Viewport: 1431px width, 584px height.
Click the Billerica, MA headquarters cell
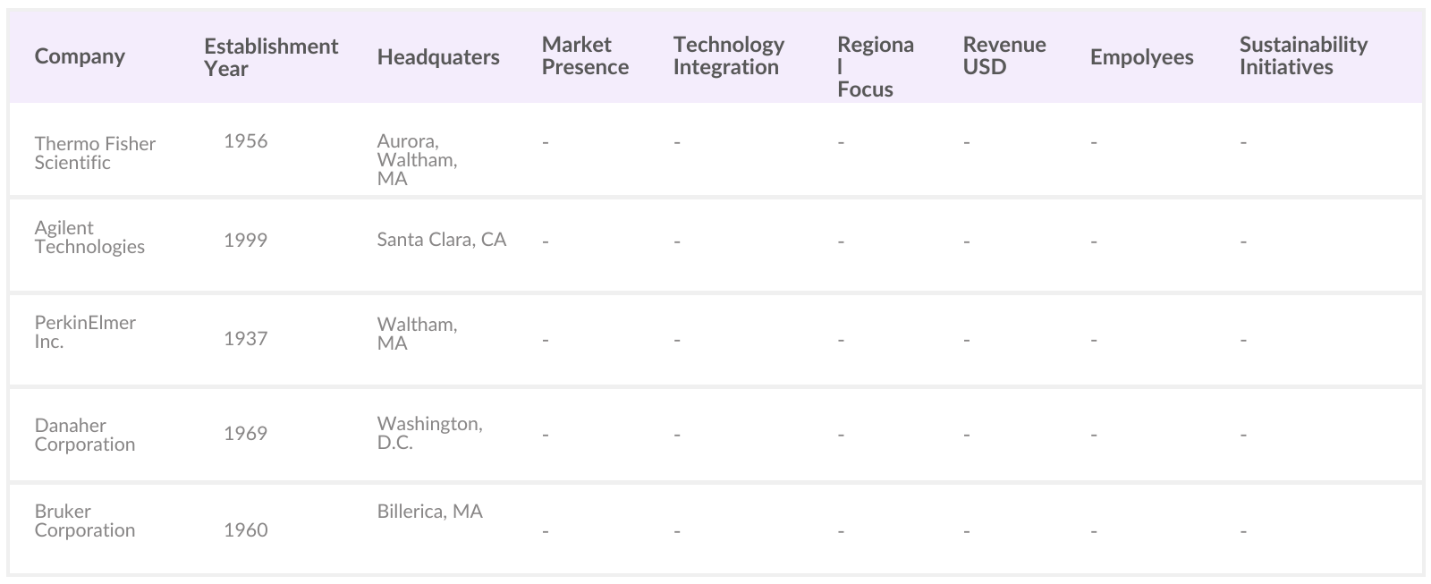point(429,512)
